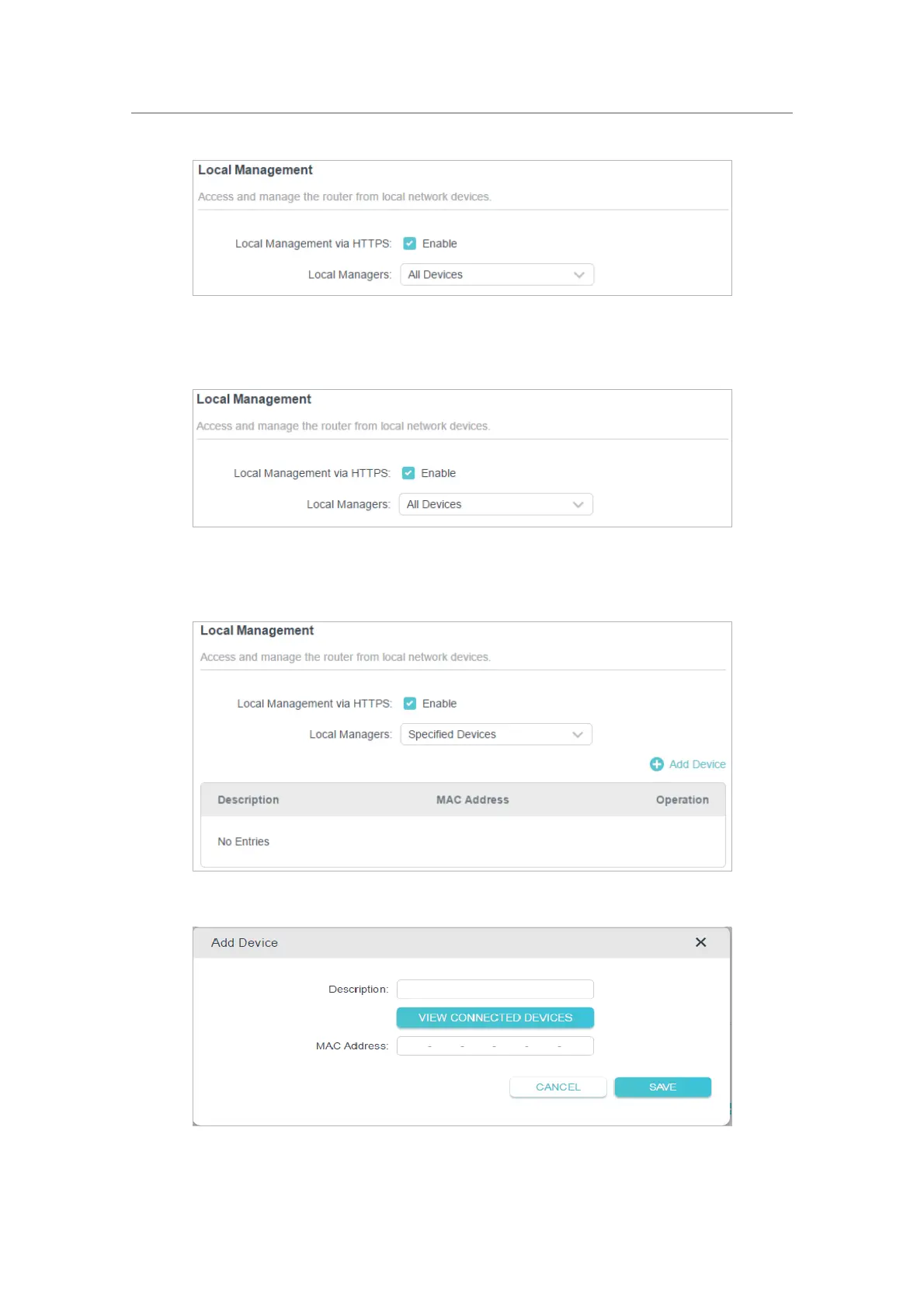924x1308 pixels.
Task: Open the second panel's Local Managers dropdown
Action: click(x=495, y=505)
